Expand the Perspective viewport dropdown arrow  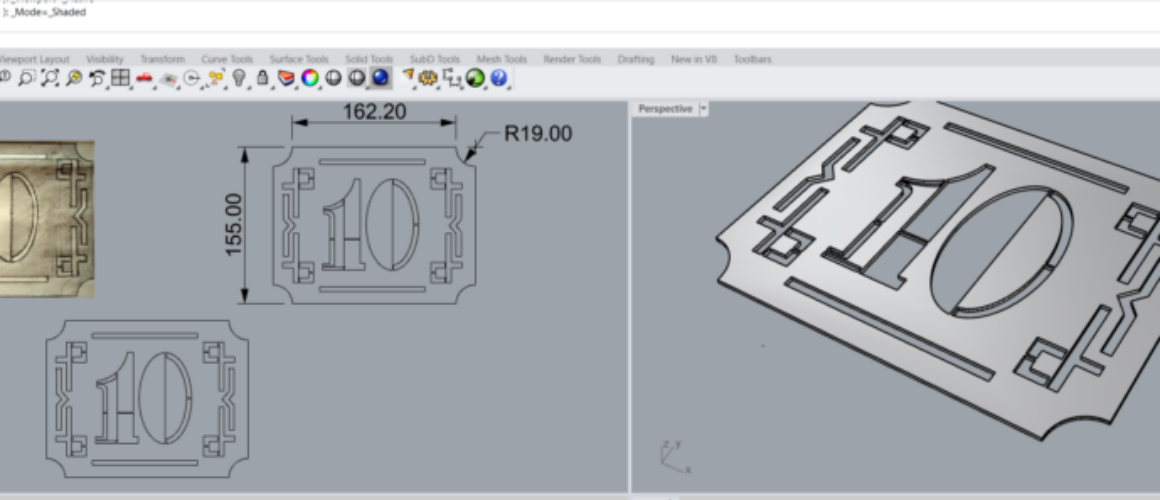pyautogui.click(x=703, y=108)
